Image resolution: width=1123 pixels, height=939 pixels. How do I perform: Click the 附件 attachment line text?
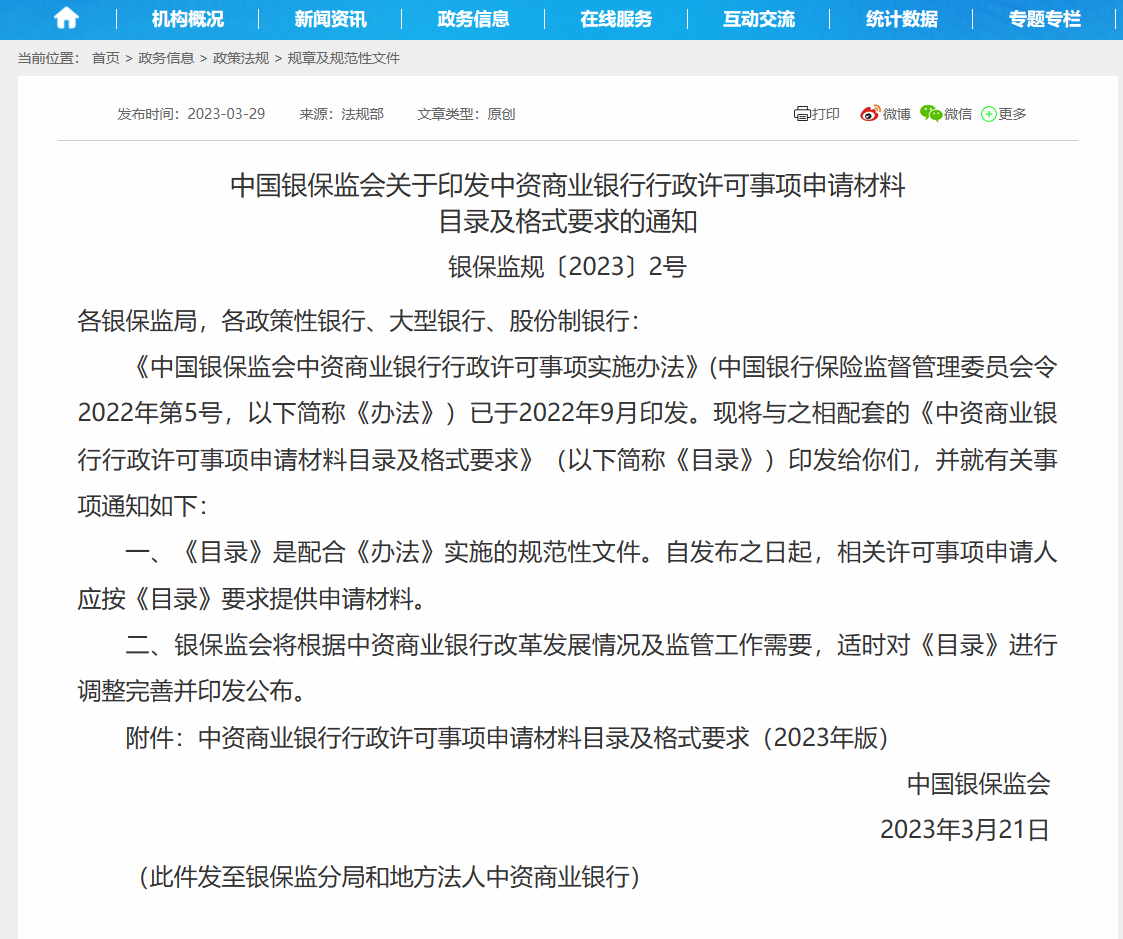click(507, 738)
